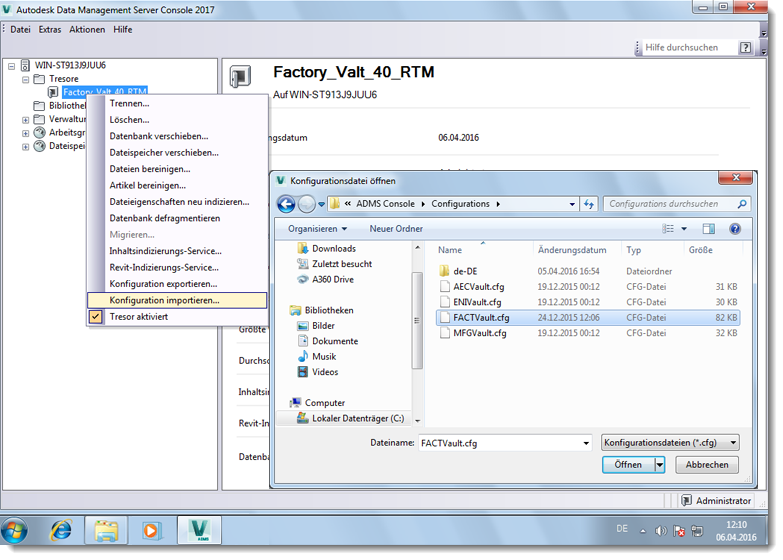
Task: Open the Aktionen menu
Action: [87, 29]
